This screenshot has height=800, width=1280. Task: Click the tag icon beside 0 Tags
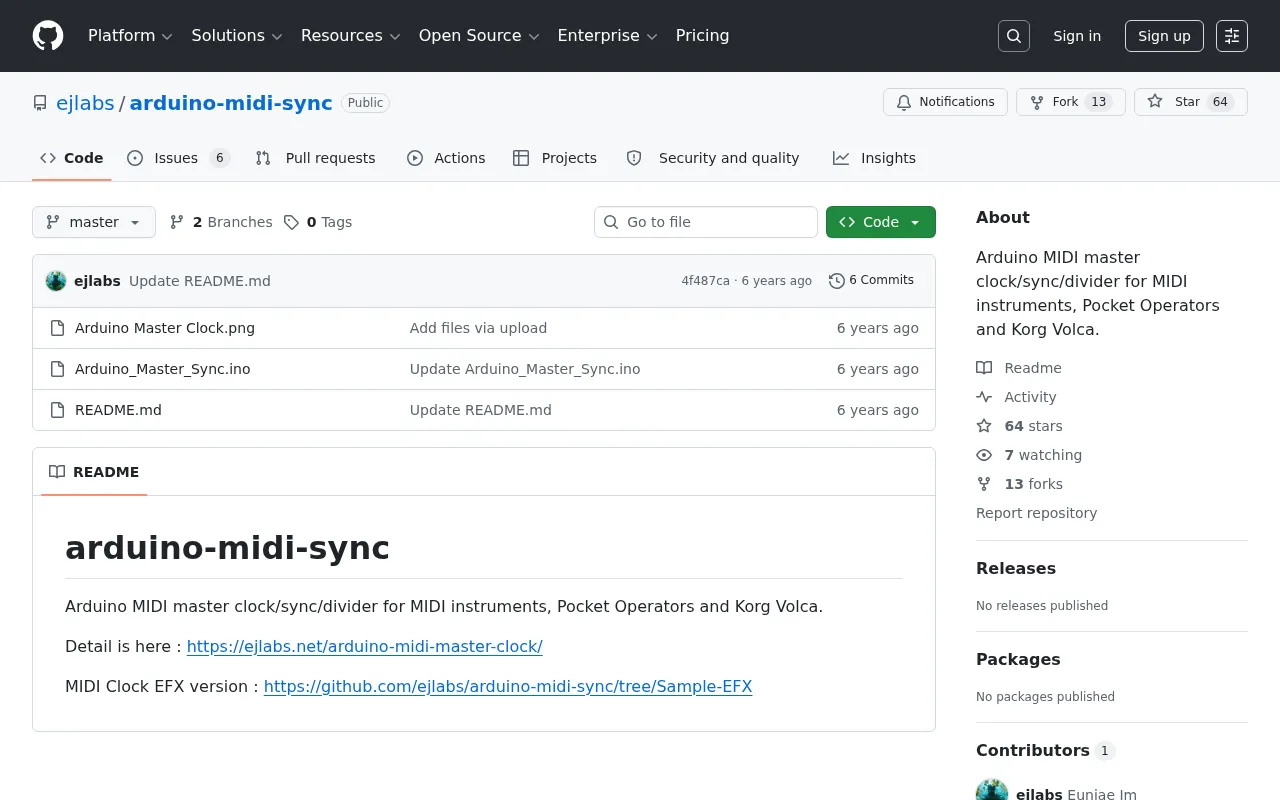point(291,222)
